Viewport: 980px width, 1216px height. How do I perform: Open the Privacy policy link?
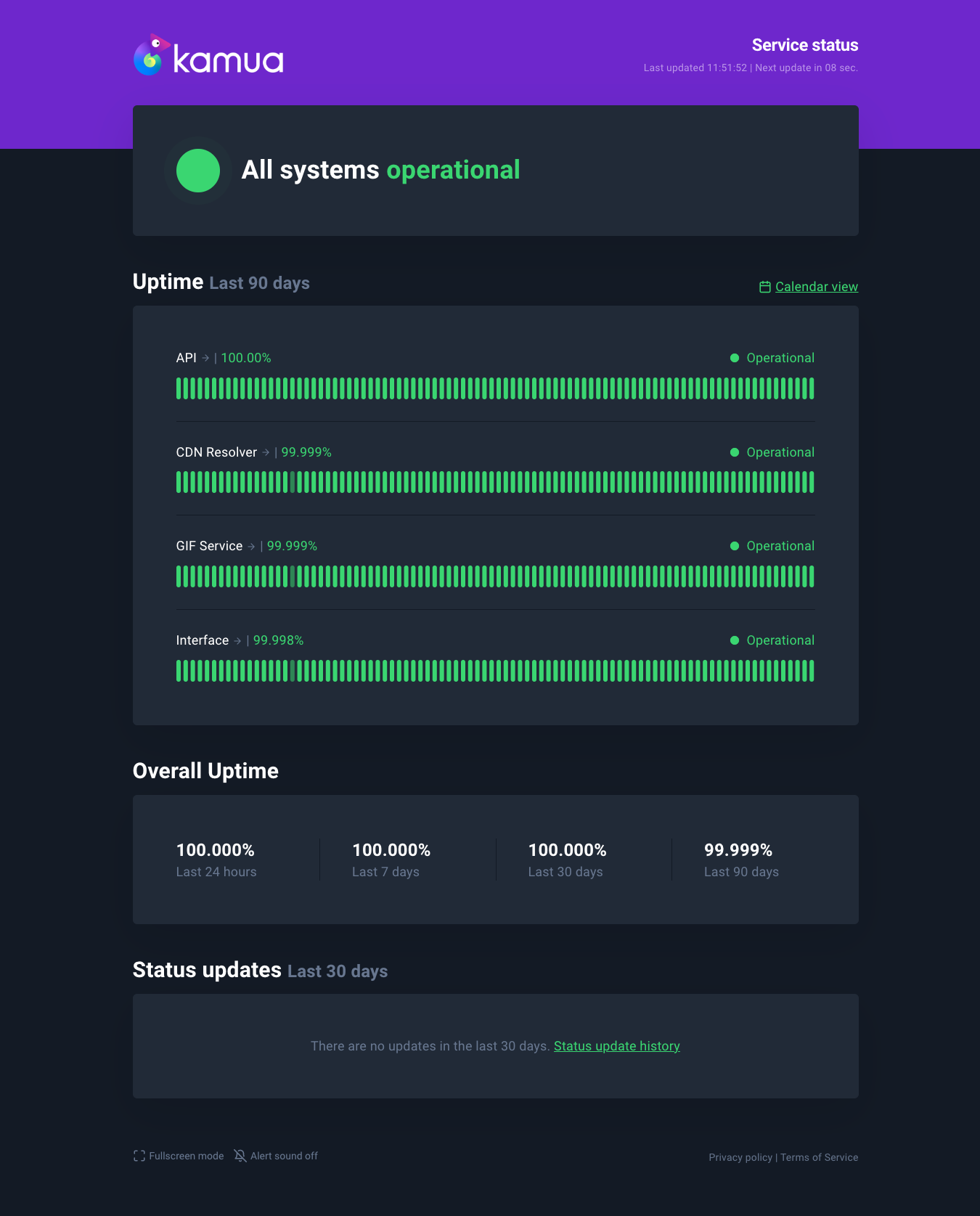740,1157
